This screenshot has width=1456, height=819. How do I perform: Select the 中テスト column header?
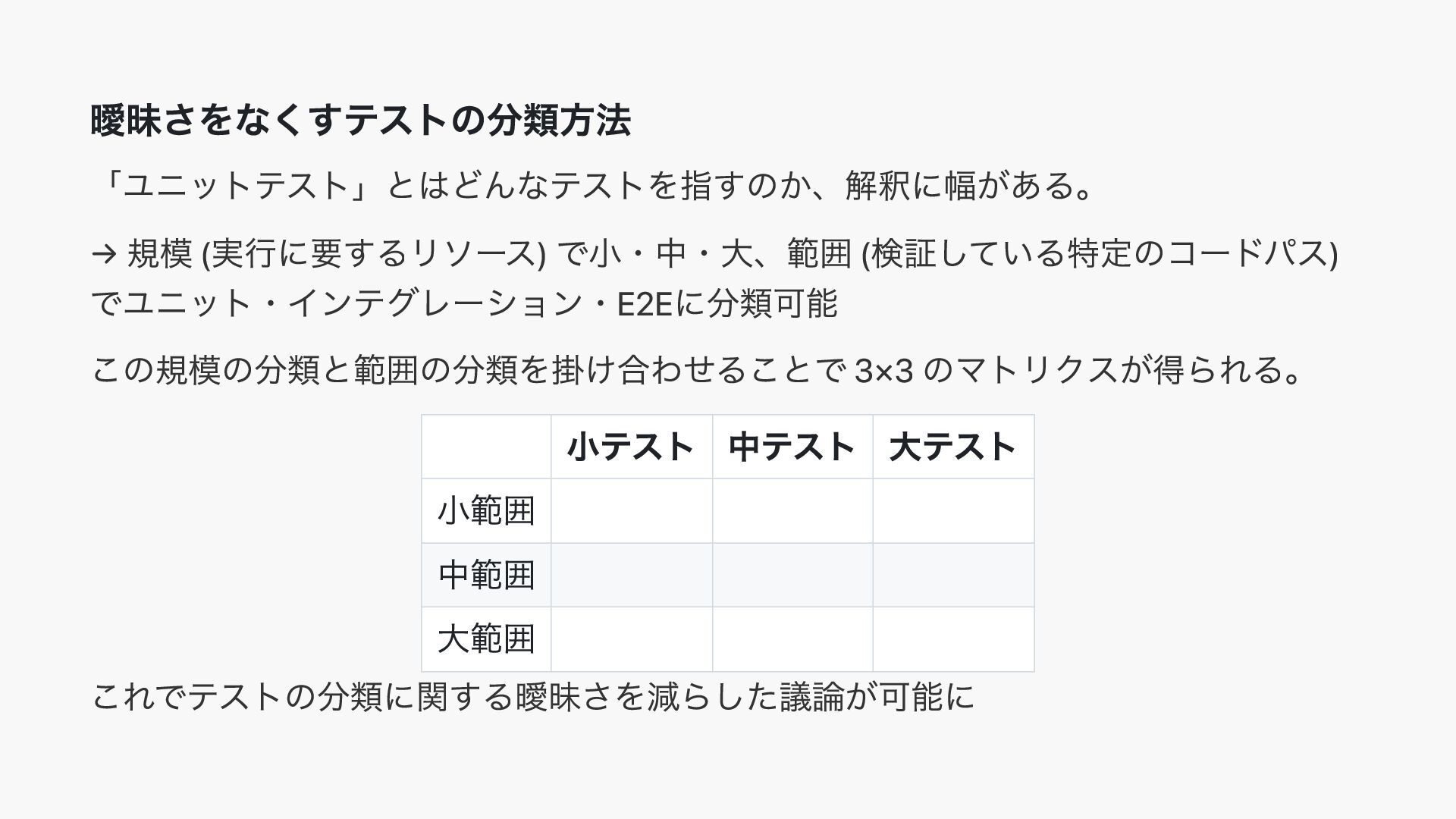tap(792, 447)
